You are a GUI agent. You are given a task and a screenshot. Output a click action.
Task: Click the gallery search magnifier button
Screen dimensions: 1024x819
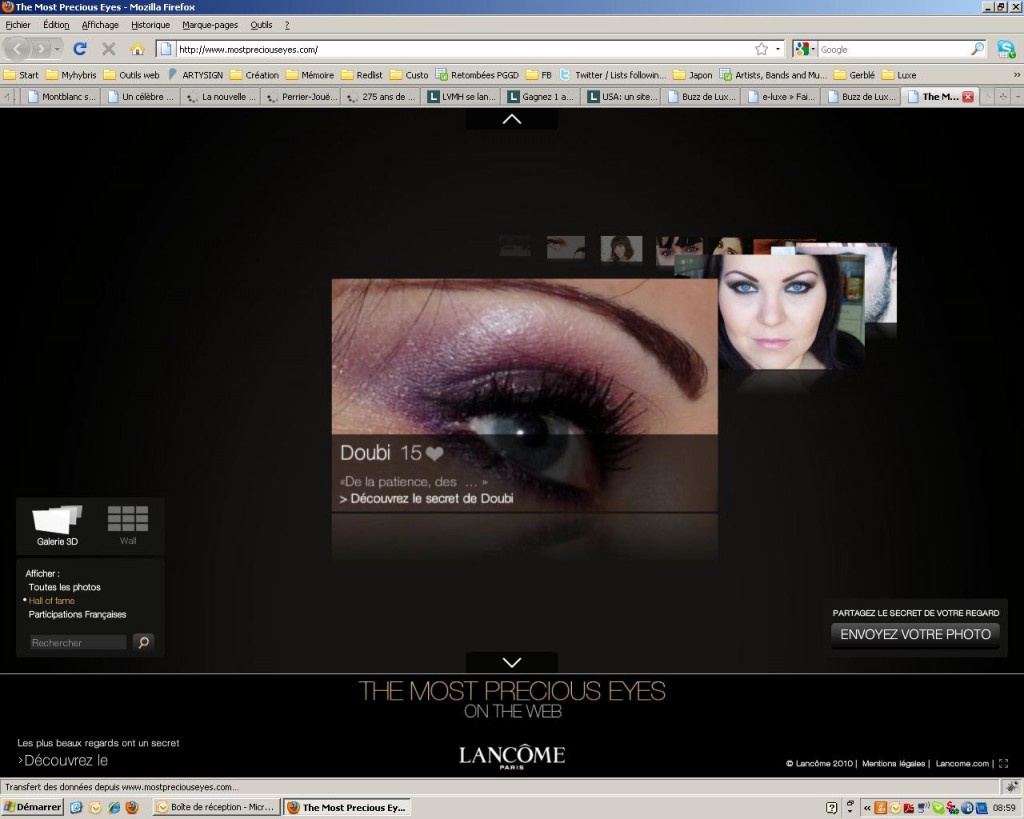(x=143, y=642)
